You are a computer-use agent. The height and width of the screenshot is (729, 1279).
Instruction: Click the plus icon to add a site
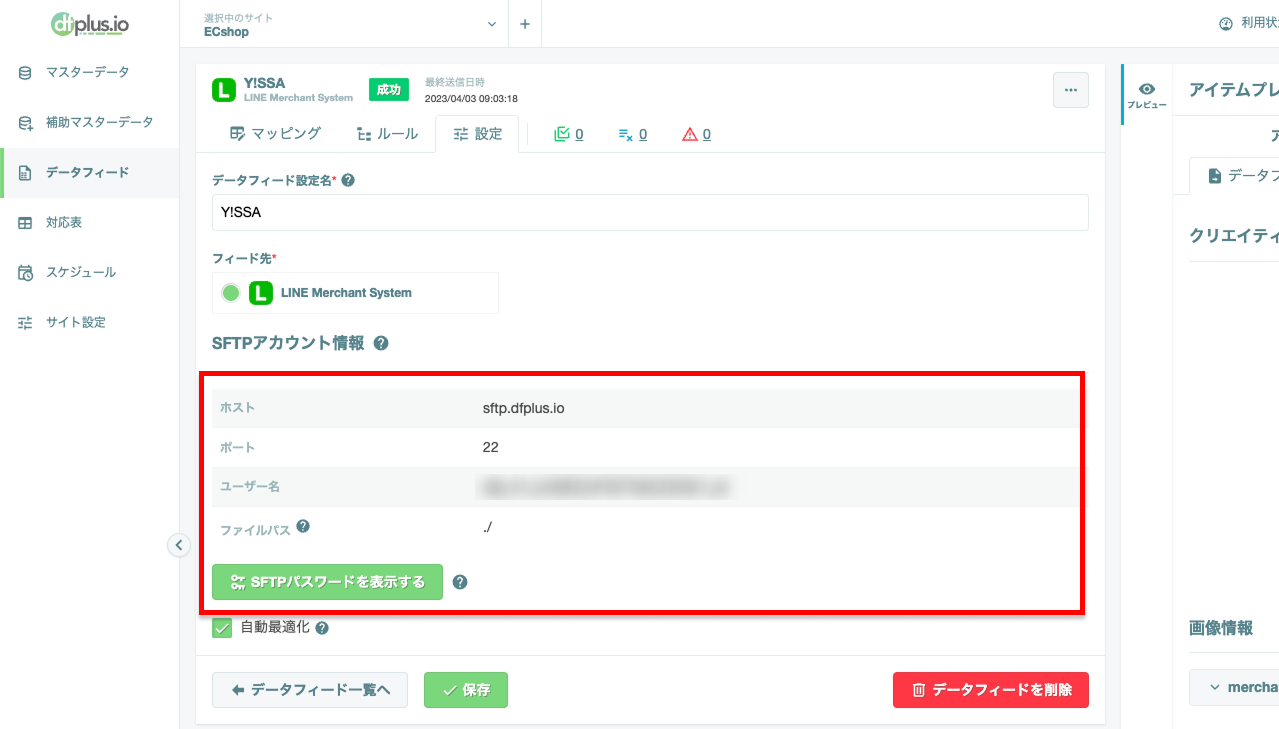click(x=524, y=24)
